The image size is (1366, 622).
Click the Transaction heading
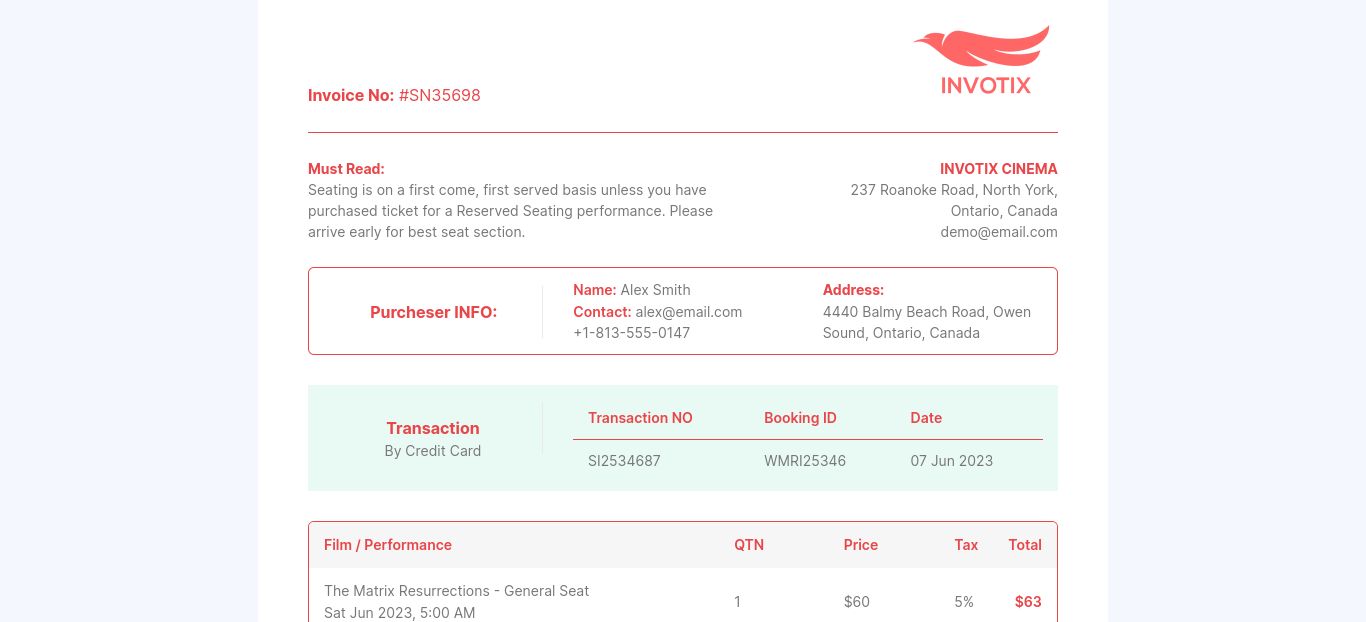coord(433,428)
